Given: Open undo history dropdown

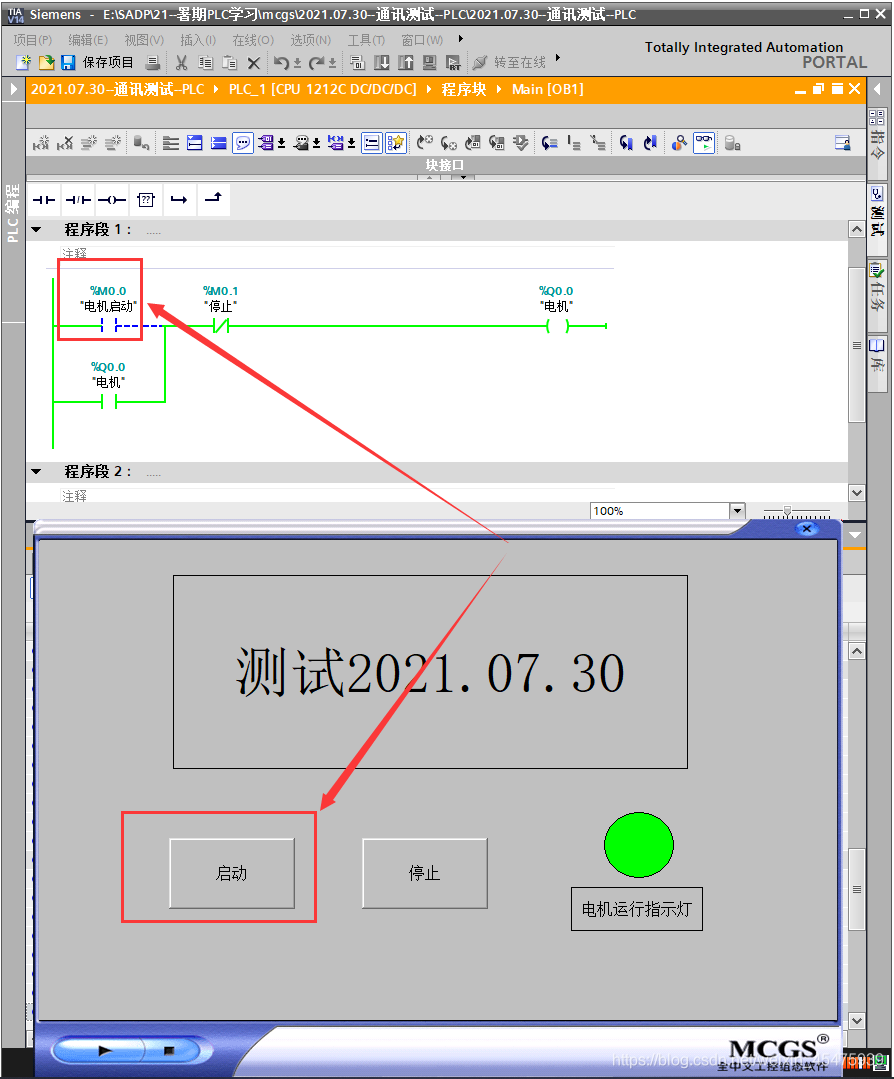Looking at the screenshot, I should 297,64.
